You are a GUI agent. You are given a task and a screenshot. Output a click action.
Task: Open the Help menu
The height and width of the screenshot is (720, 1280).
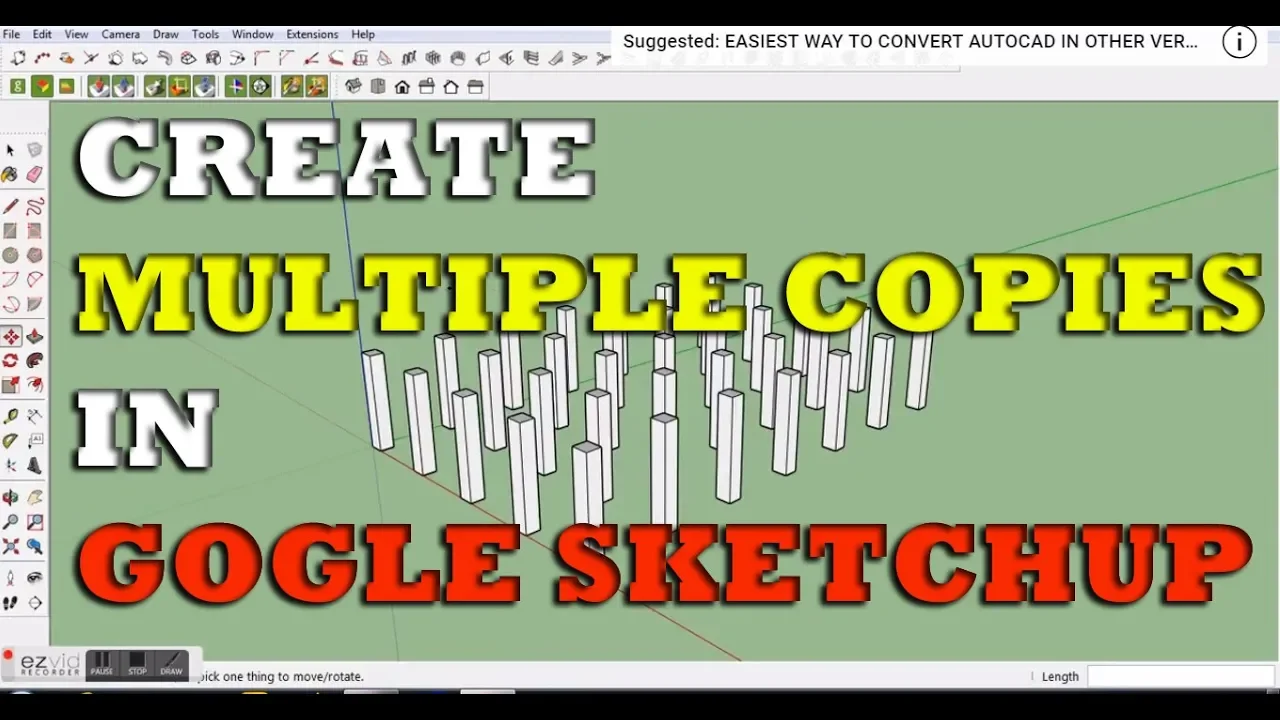363,34
